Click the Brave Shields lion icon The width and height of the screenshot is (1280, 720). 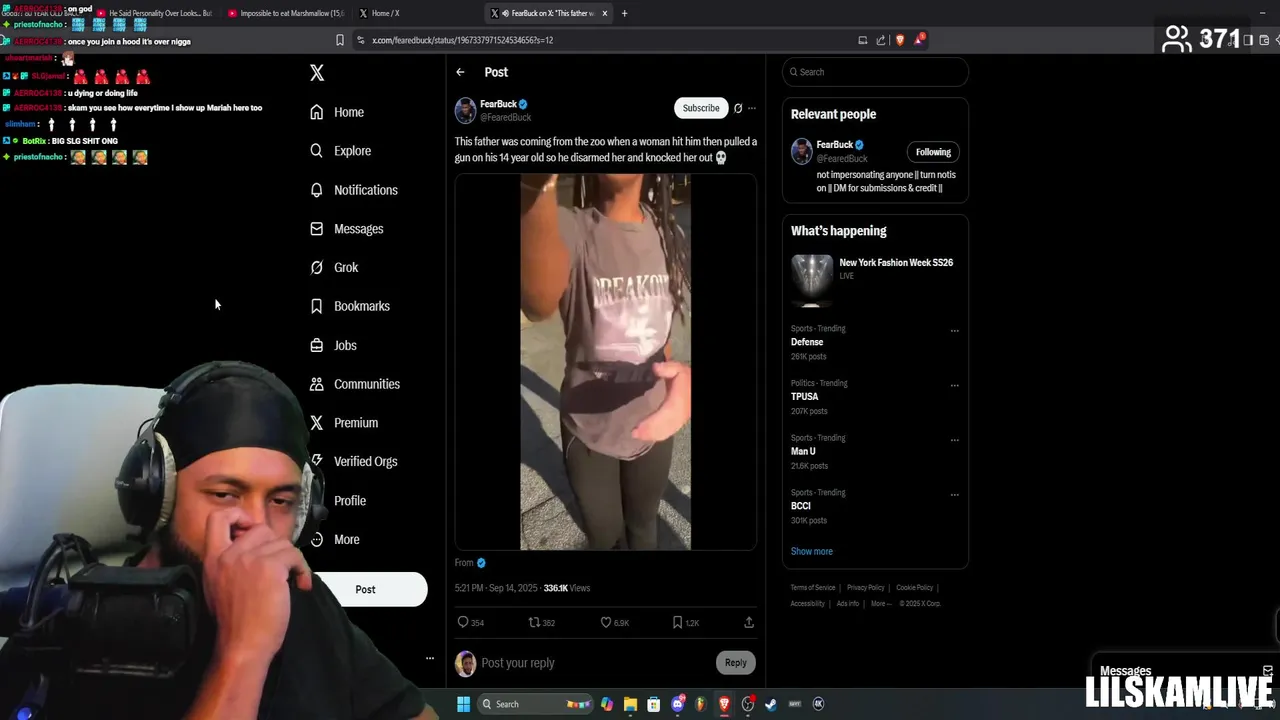(x=899, y=40)
